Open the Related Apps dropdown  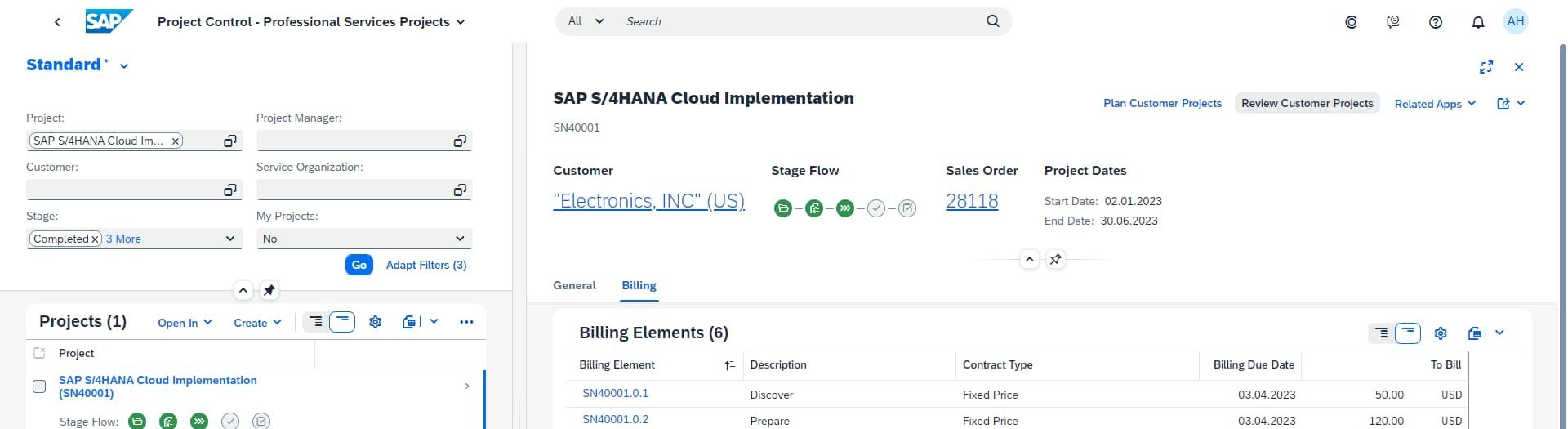[1435, 104]
